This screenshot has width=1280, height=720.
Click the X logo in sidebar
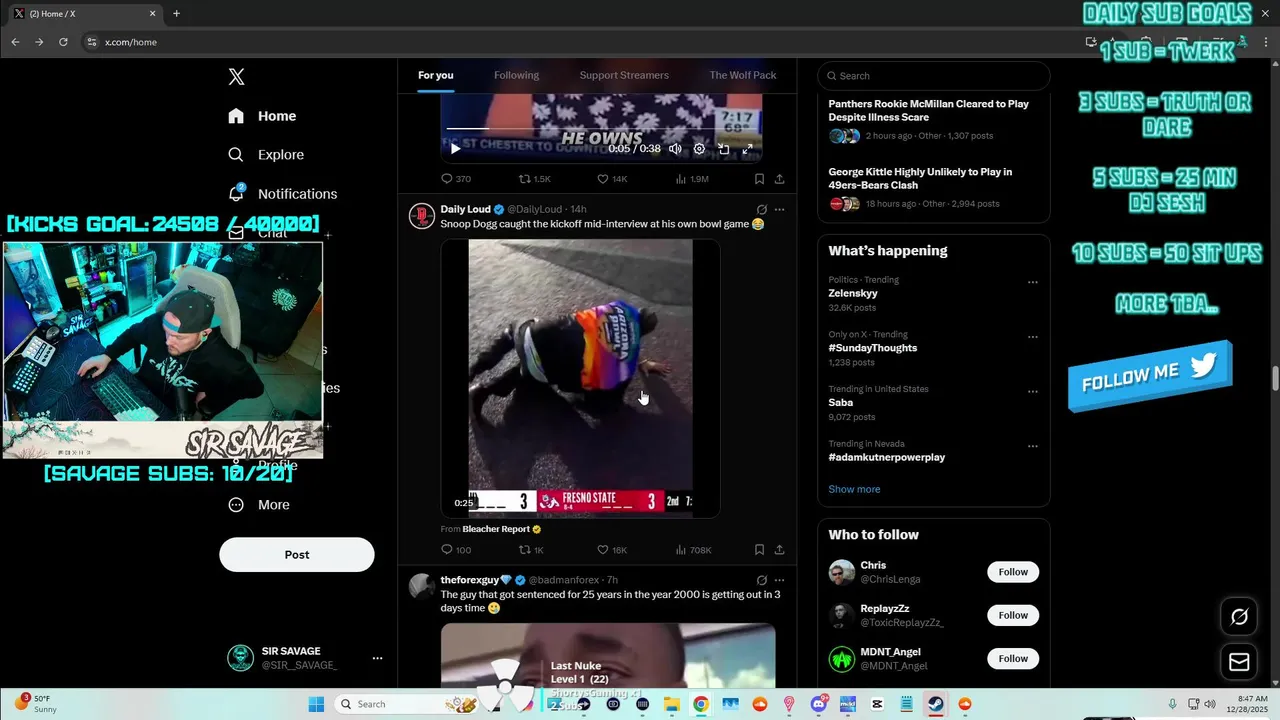coord(236,77)
